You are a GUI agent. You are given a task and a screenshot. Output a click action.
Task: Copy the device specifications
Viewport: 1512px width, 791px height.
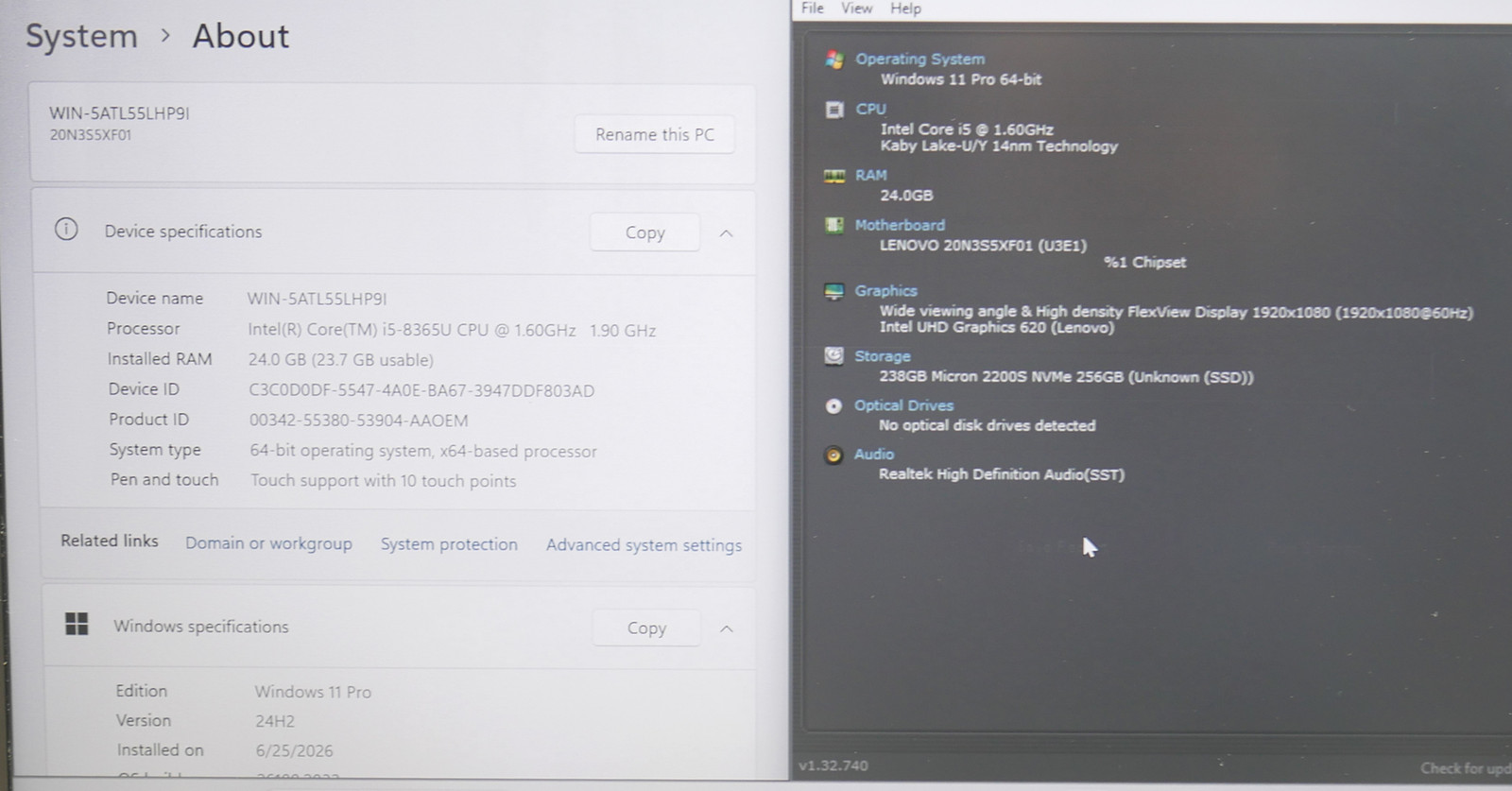pyautogui.click(x=645, y=232)
